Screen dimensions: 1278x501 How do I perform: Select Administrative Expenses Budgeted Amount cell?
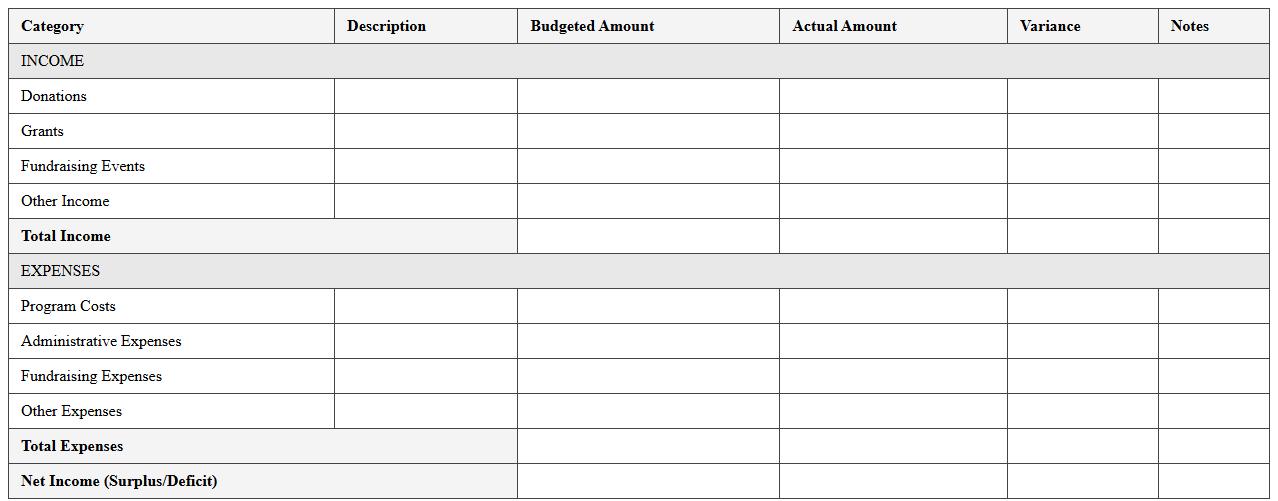click(648, 341)
